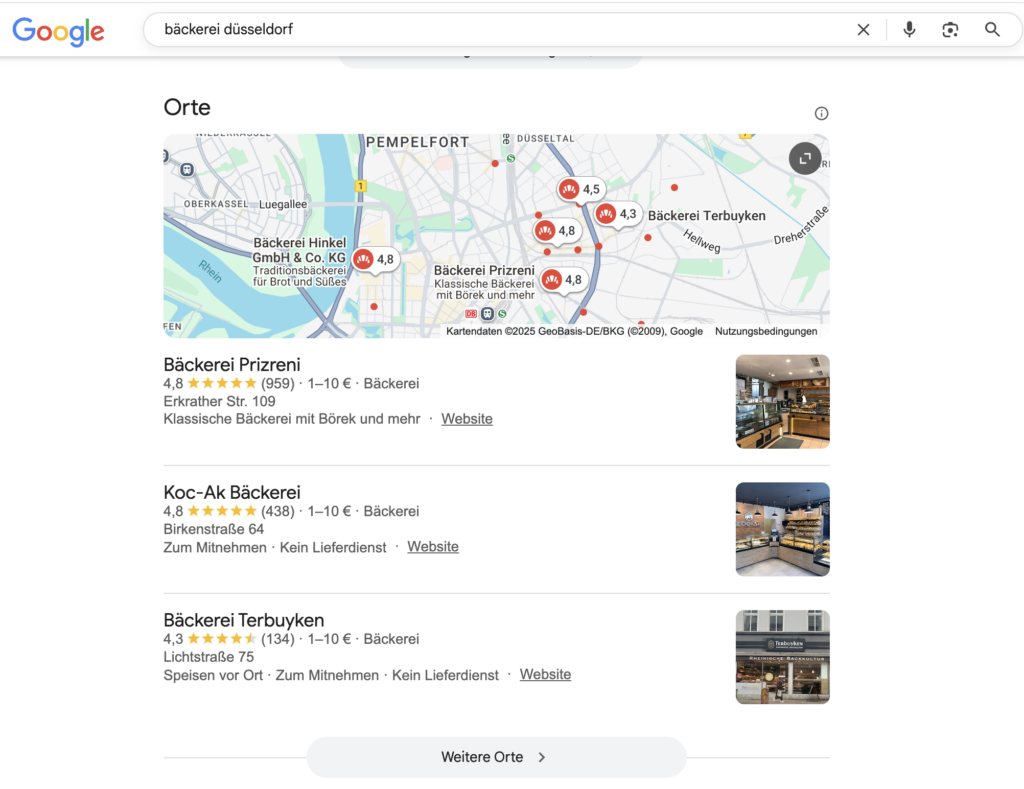Expand the Weitere Orte list

tap(496, 757)
